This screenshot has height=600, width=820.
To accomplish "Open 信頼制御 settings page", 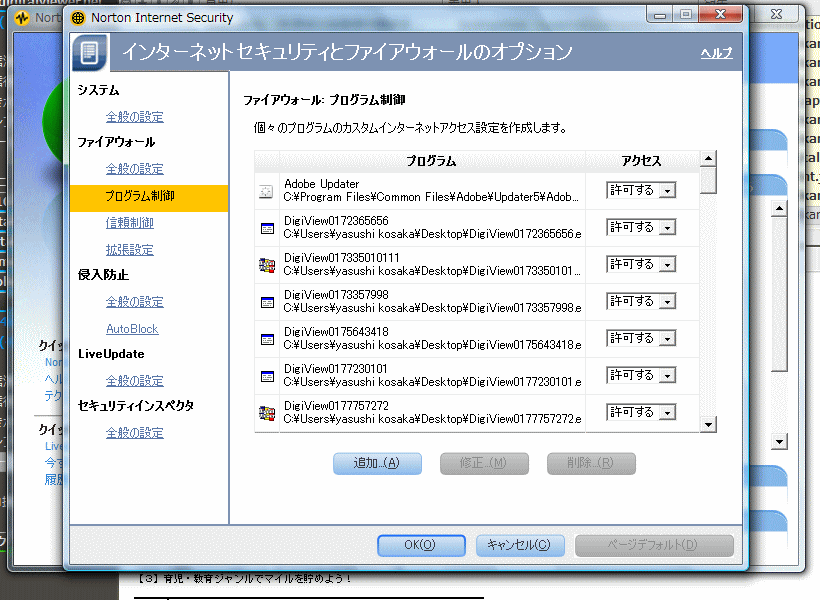I will 130,223.
